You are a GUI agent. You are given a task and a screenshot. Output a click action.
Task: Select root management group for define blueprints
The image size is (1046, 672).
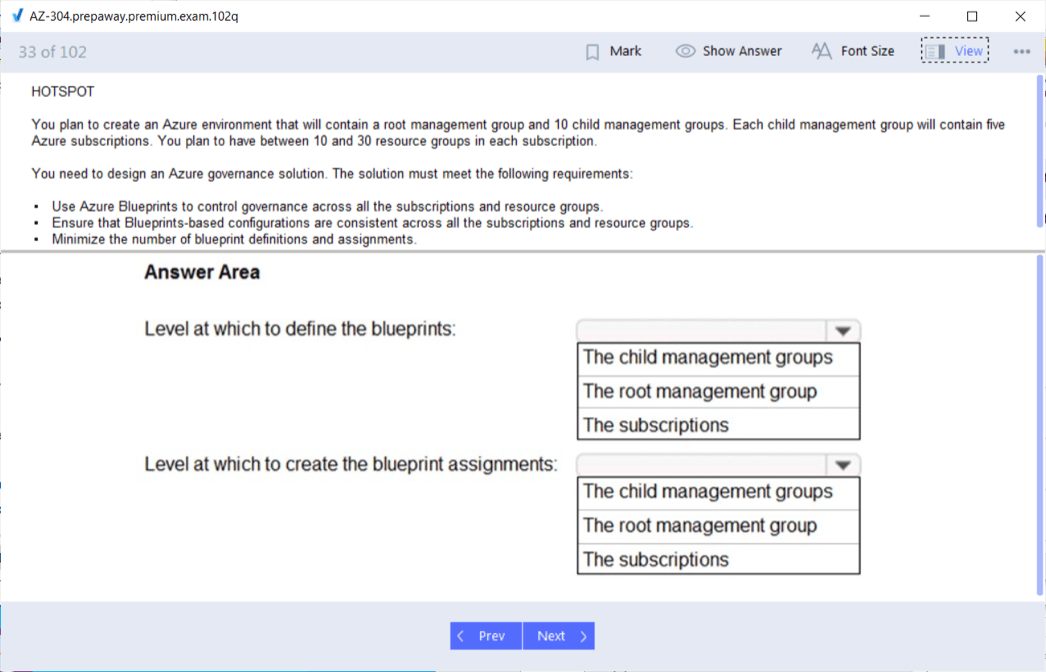coord(718,392)
